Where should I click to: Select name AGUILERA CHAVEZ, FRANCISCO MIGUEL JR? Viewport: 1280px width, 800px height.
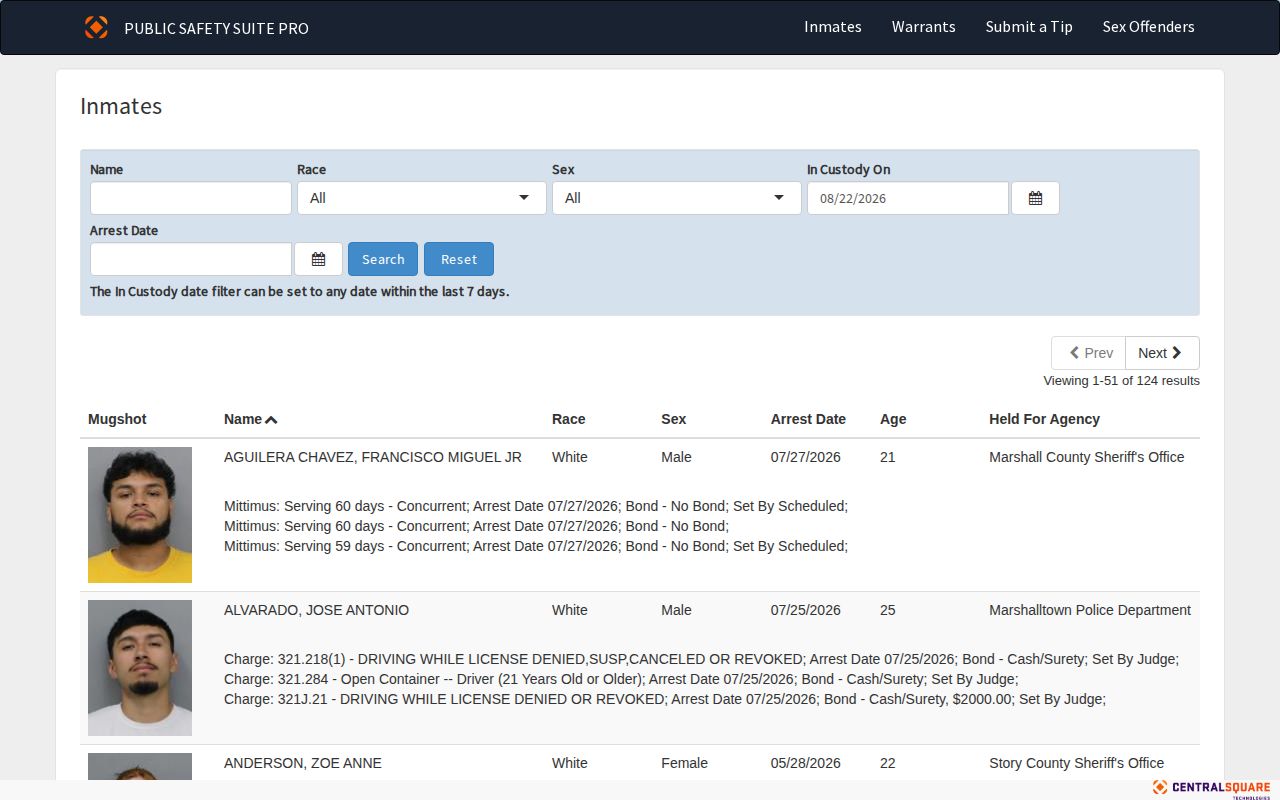click(373, 457)
